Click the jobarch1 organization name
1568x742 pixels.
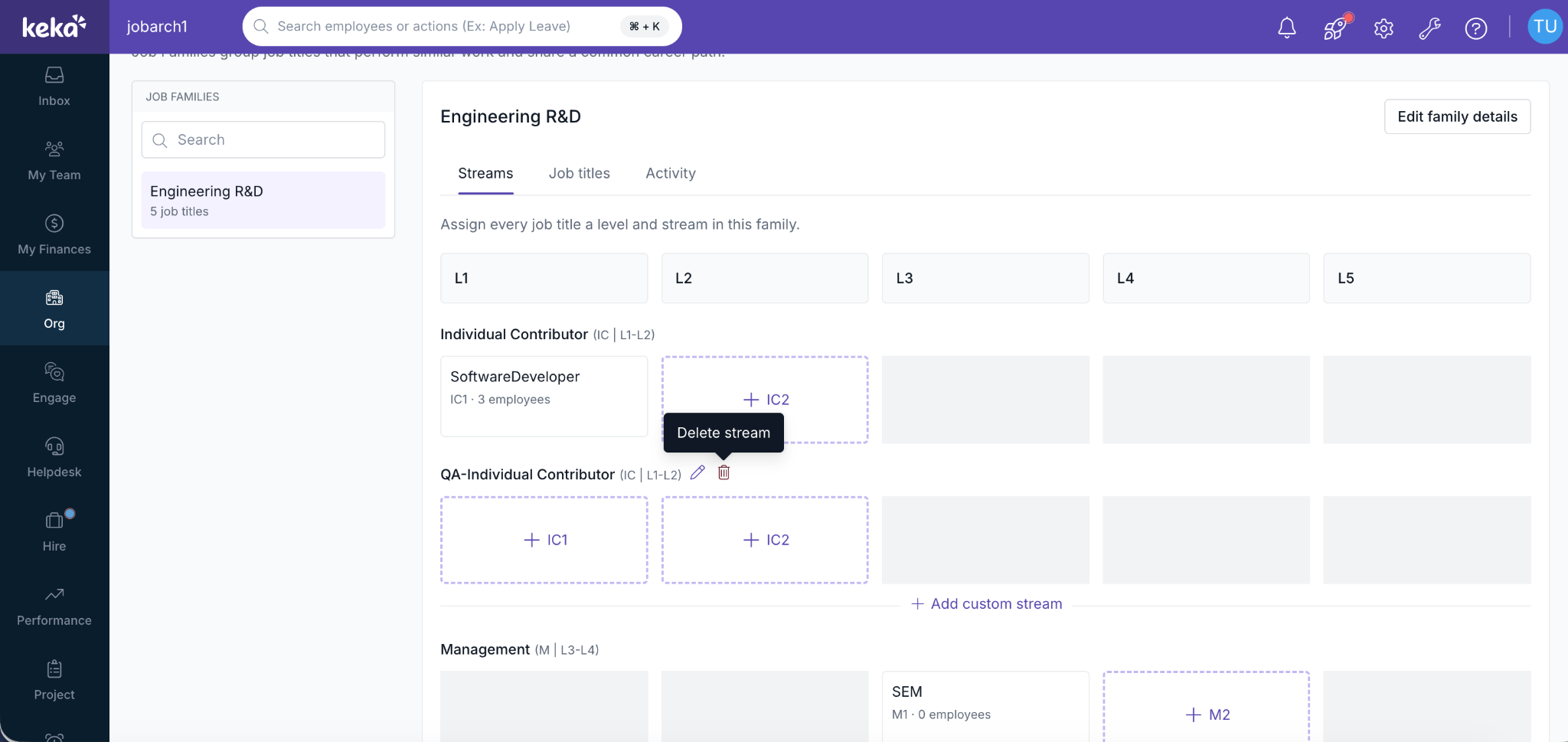[x=157, y=27]
